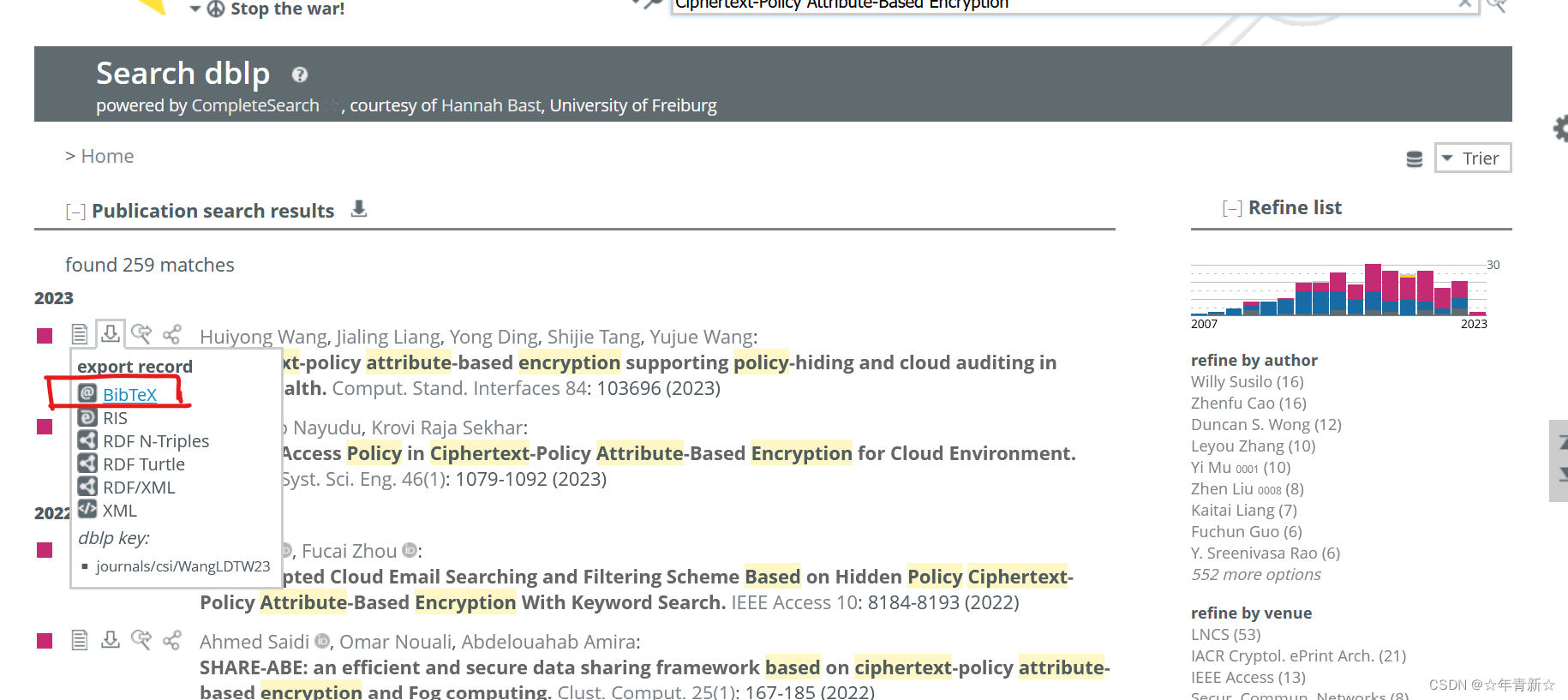Click the publication year histogram chart

(x=1338, y=290)
